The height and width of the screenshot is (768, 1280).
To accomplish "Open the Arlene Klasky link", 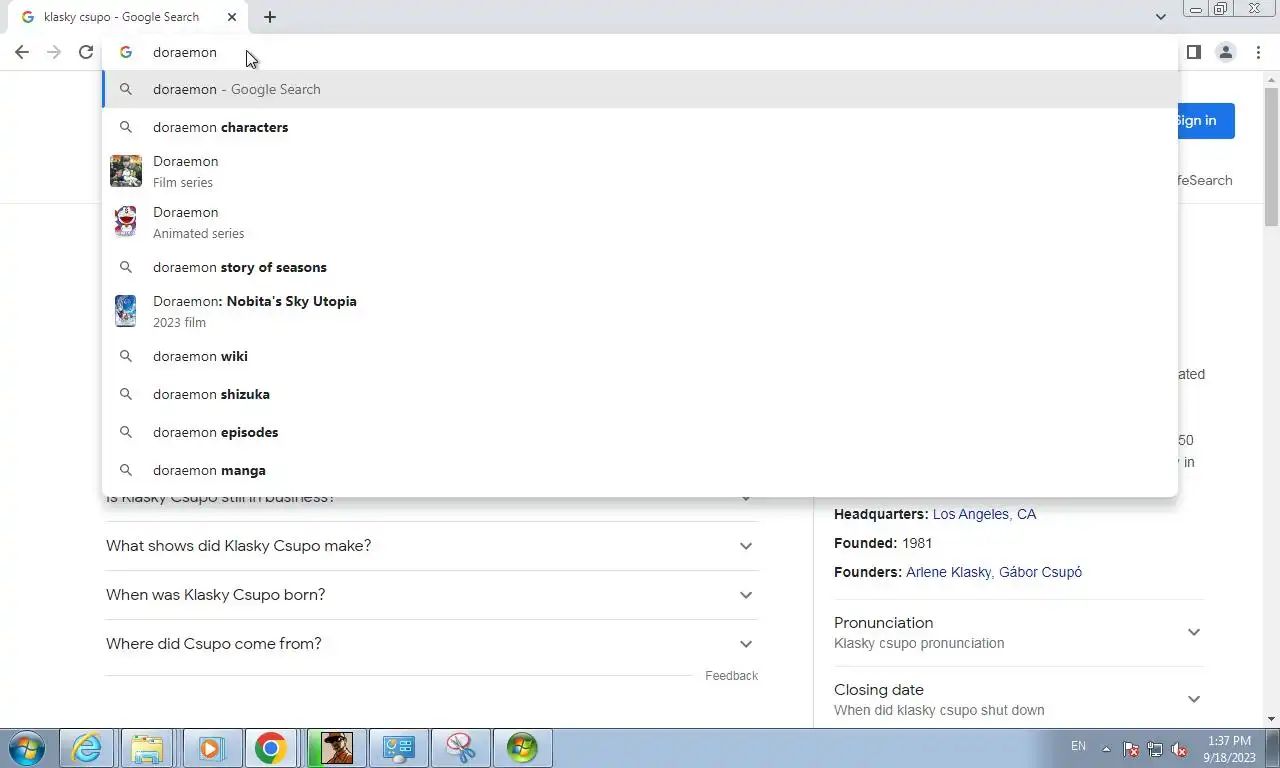I will 948,572.
